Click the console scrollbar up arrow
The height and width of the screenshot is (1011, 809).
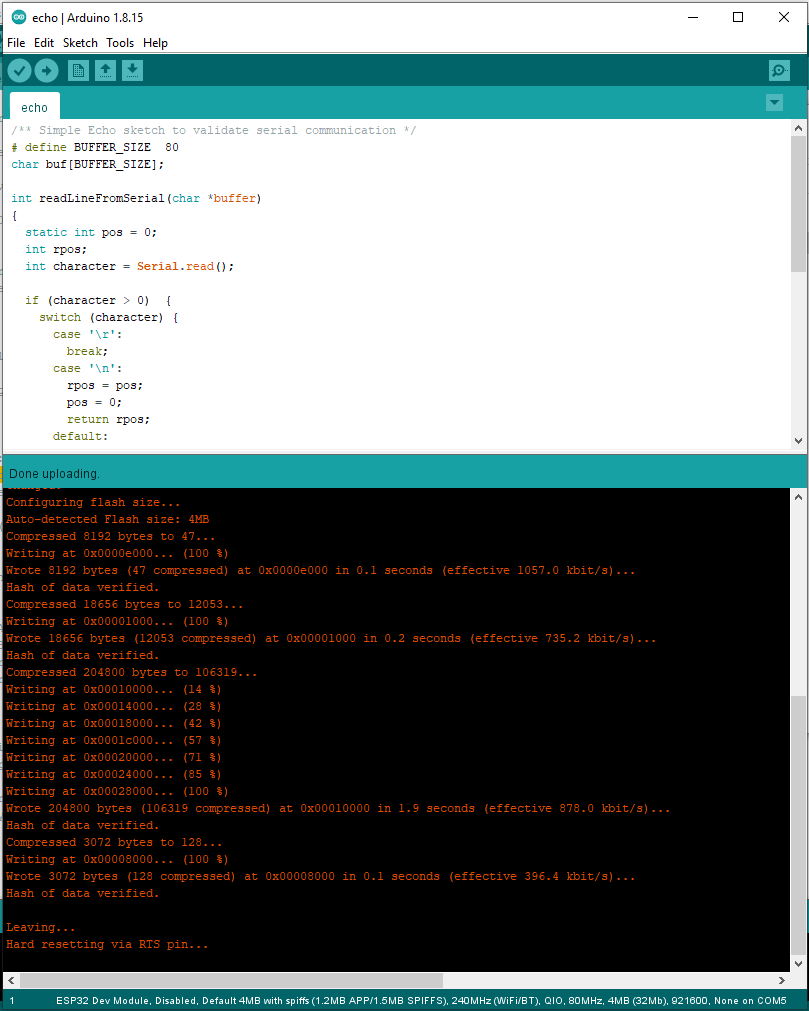[x=798, y=497]
